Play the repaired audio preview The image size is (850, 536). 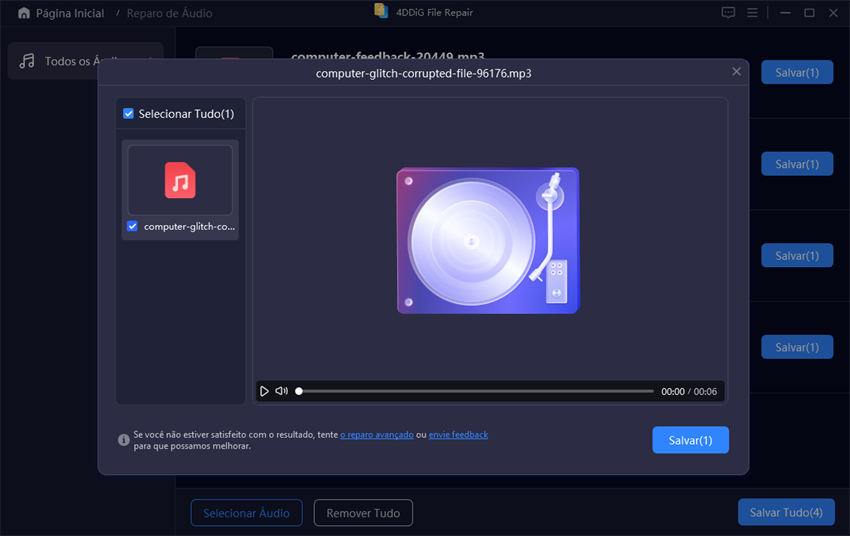tap(264, 391)
